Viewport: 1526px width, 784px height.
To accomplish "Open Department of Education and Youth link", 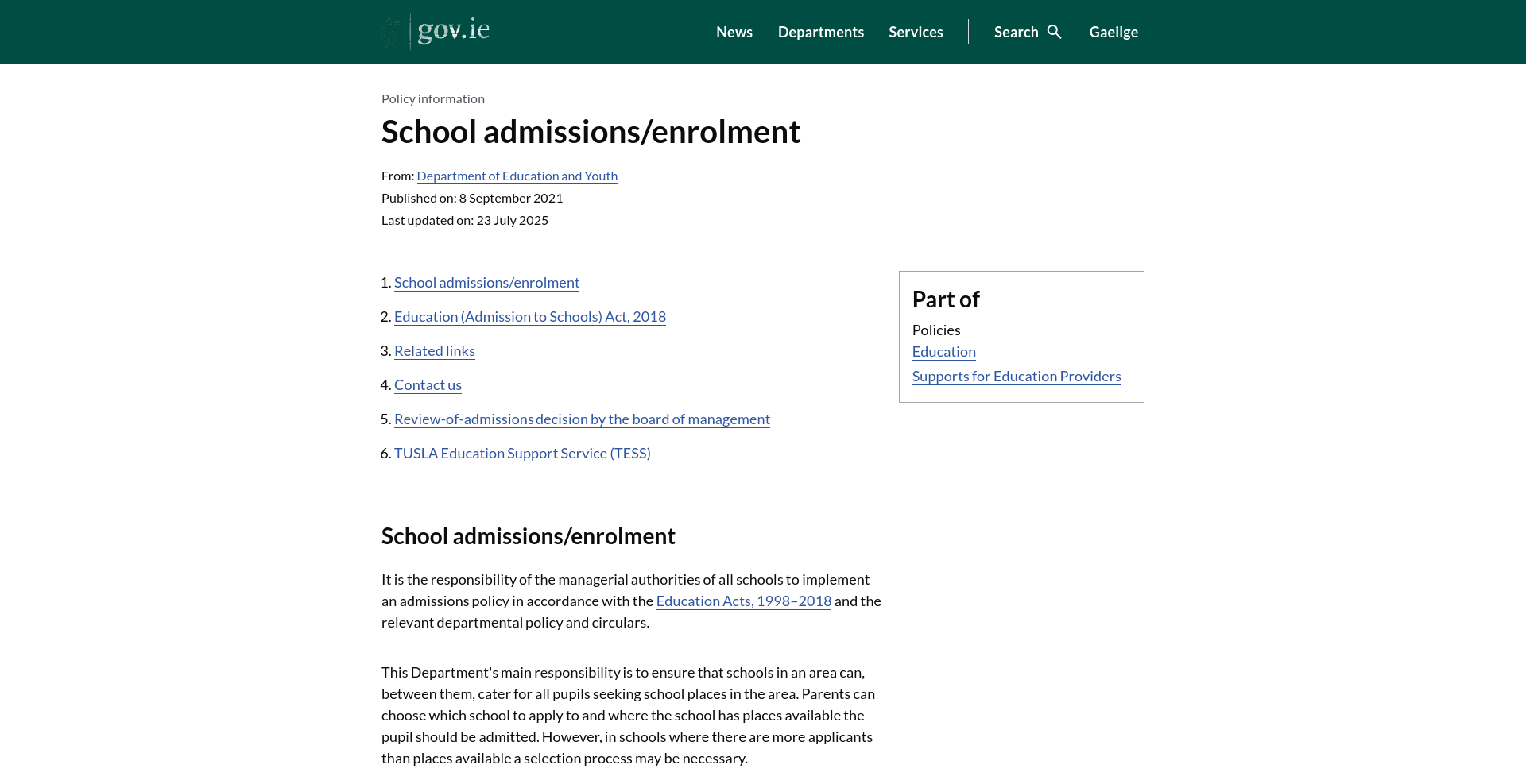I will tap(517, 176).
